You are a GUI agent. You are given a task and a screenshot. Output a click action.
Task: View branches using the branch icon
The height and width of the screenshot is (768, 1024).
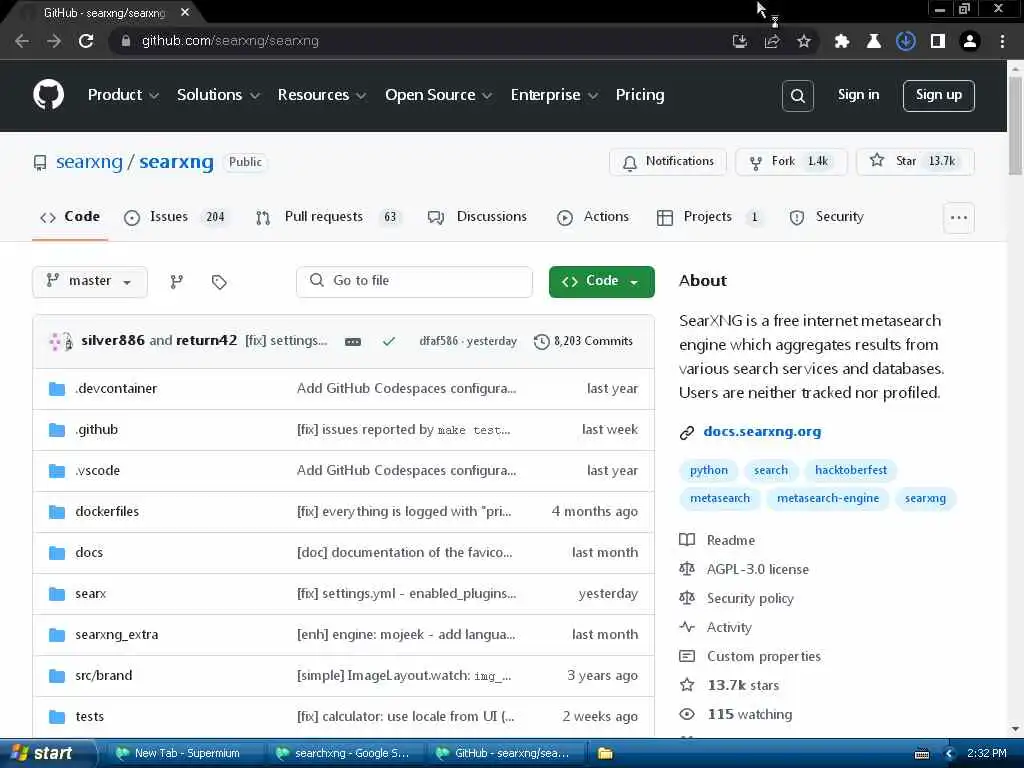(x=176, y=281)
